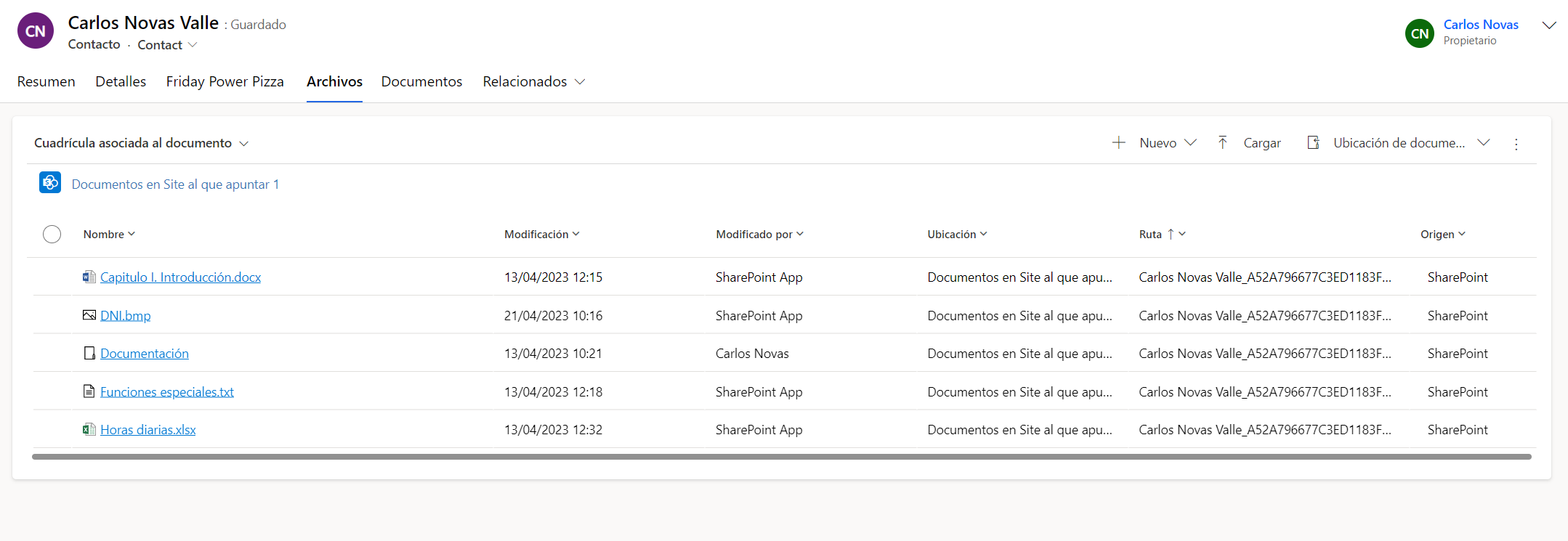Click the date 21/04/2023 10:16
Image resolution: width=1568 pixels, height=541 pixels.
coord(554,315)
